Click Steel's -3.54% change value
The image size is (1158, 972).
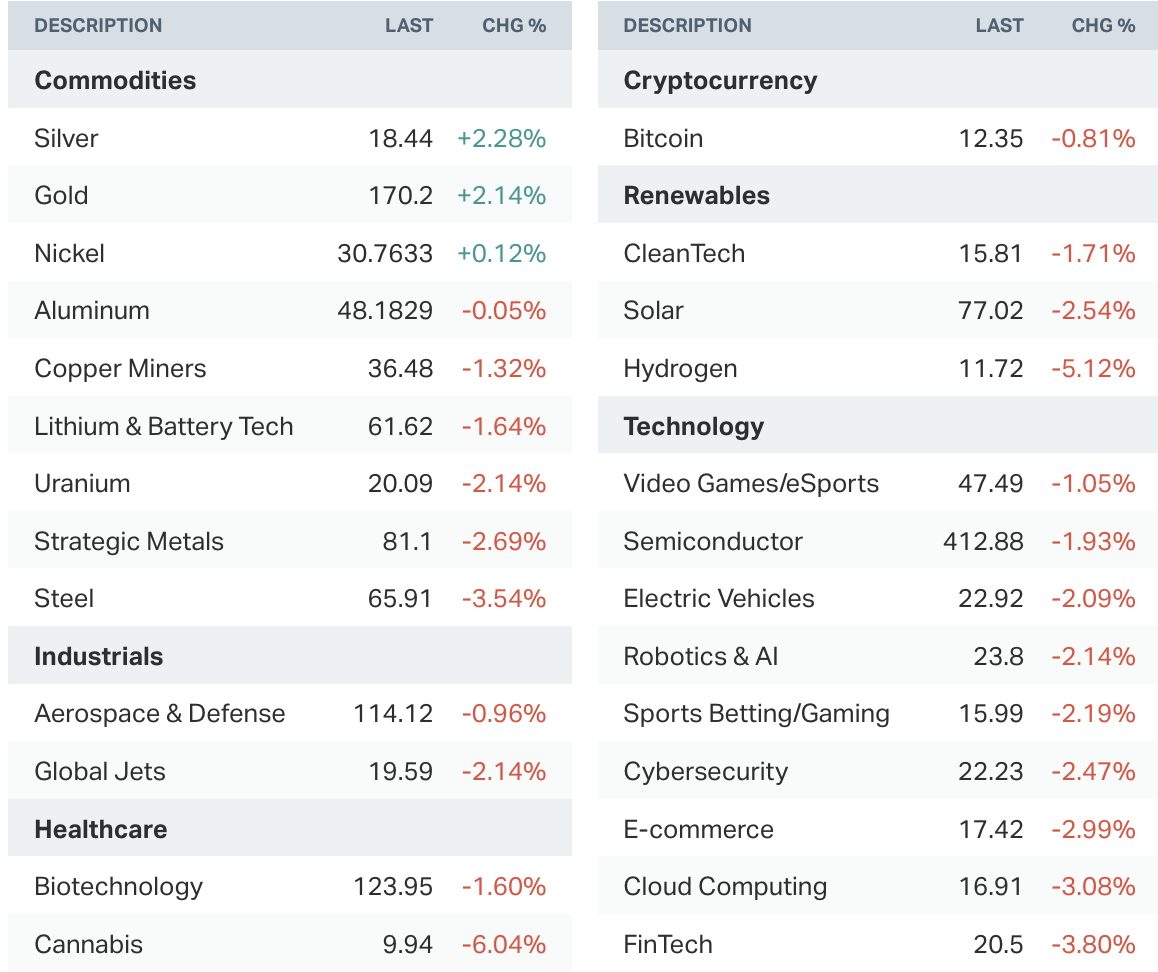tap(504, 599)
